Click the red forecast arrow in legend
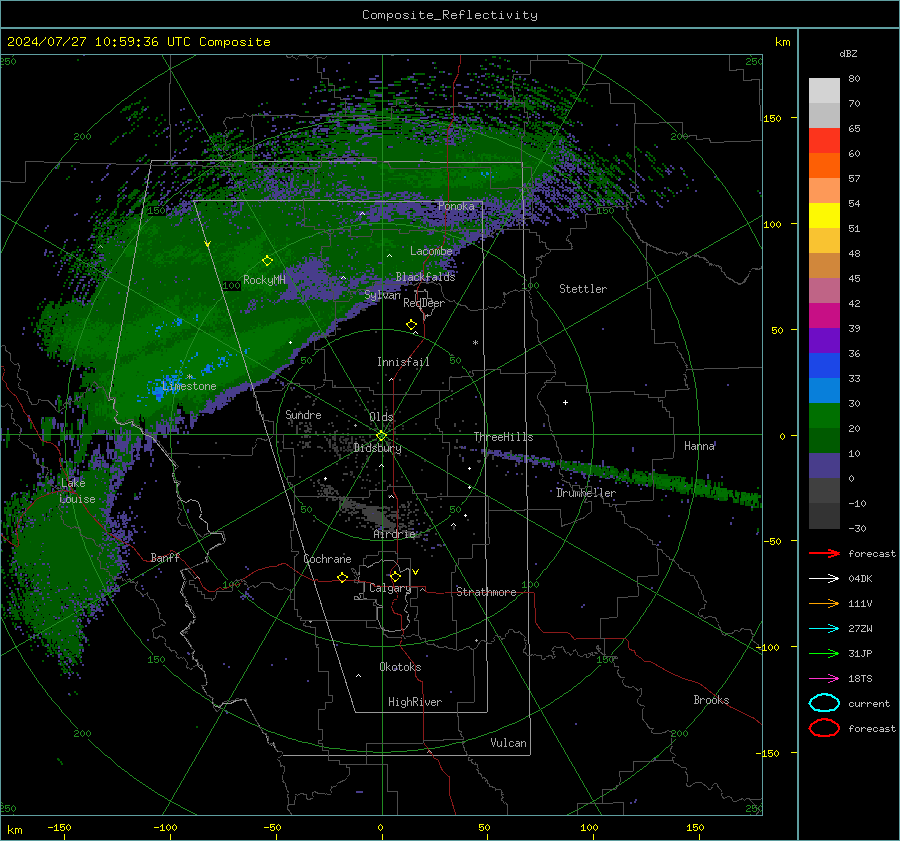 [x=824, y=553]
